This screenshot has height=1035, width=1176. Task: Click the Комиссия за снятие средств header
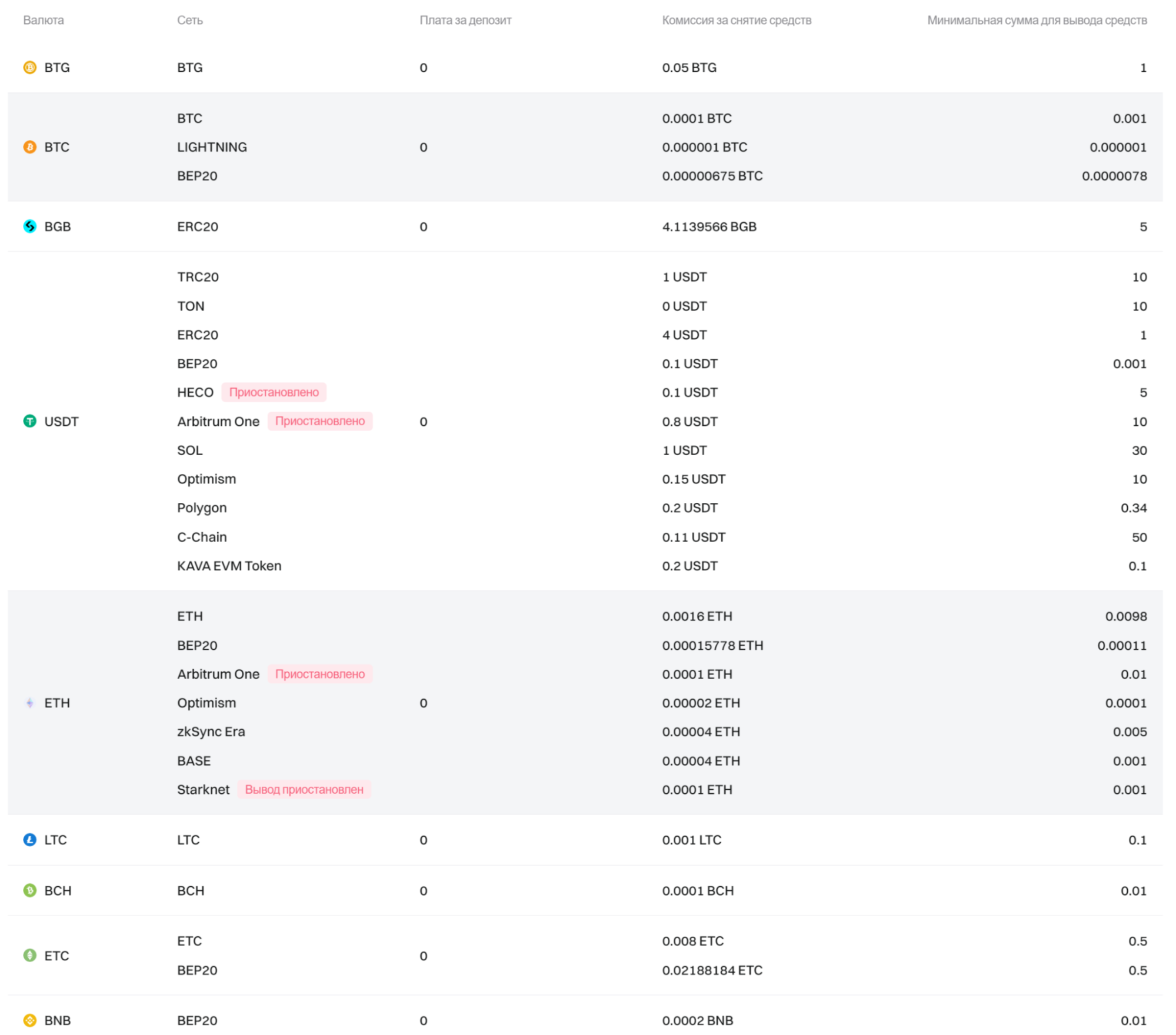point(736,21)
